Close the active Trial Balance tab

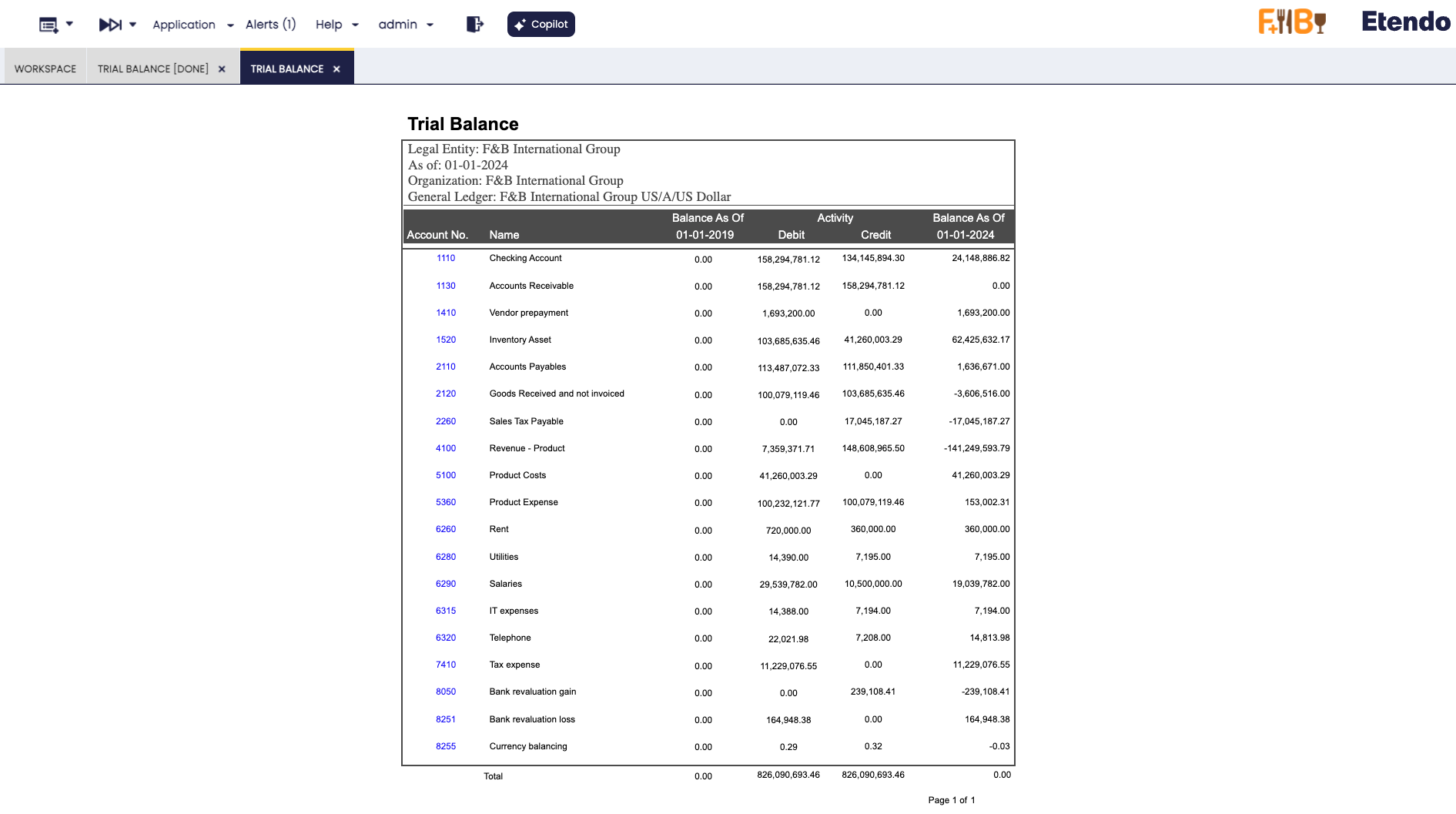click(336, 69)
